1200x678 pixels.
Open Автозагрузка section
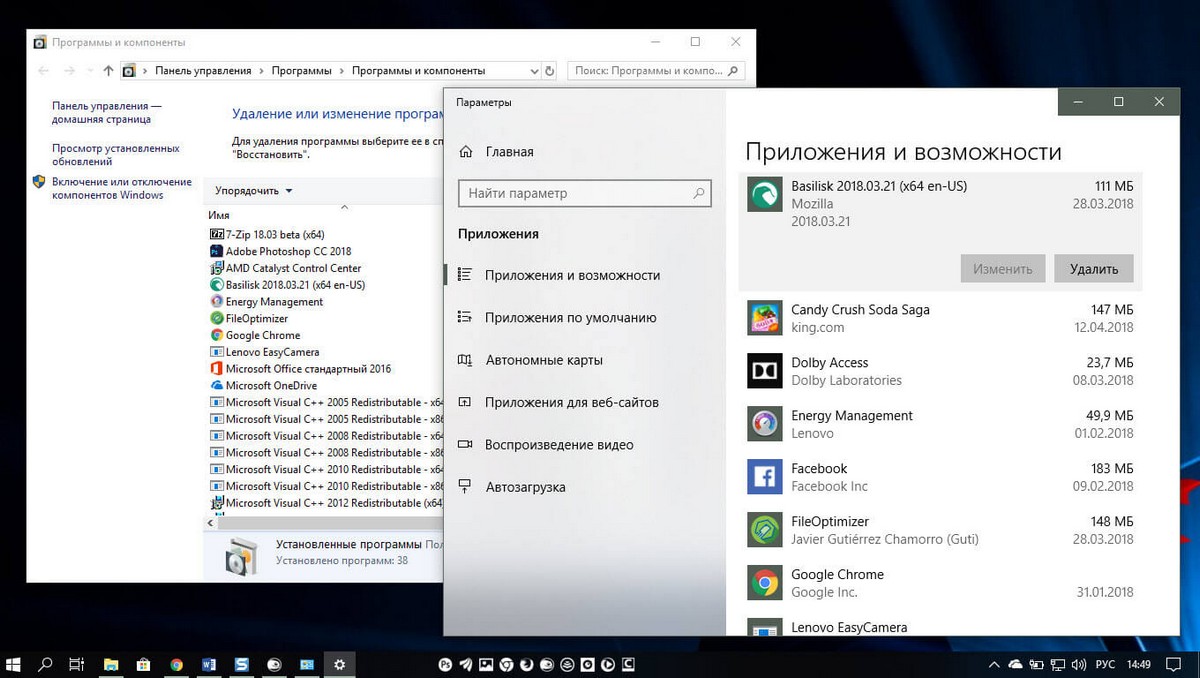[x=525, y=487]
